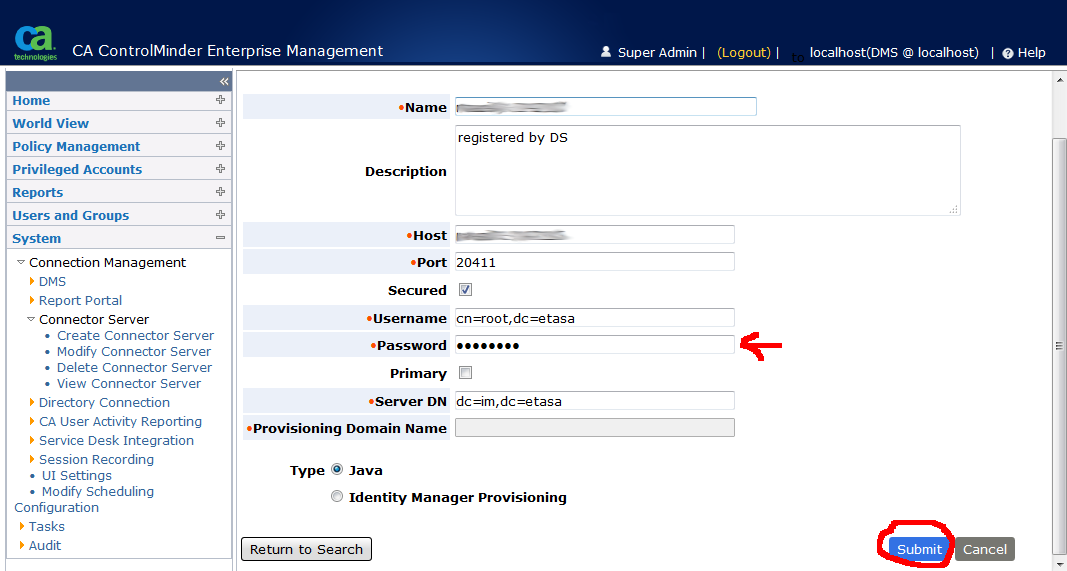Image resolution: width=1067 pixels, height=571 pixels.
Task: Expand Service Desk Integration arrow
Action: click(x=31, y=440)
